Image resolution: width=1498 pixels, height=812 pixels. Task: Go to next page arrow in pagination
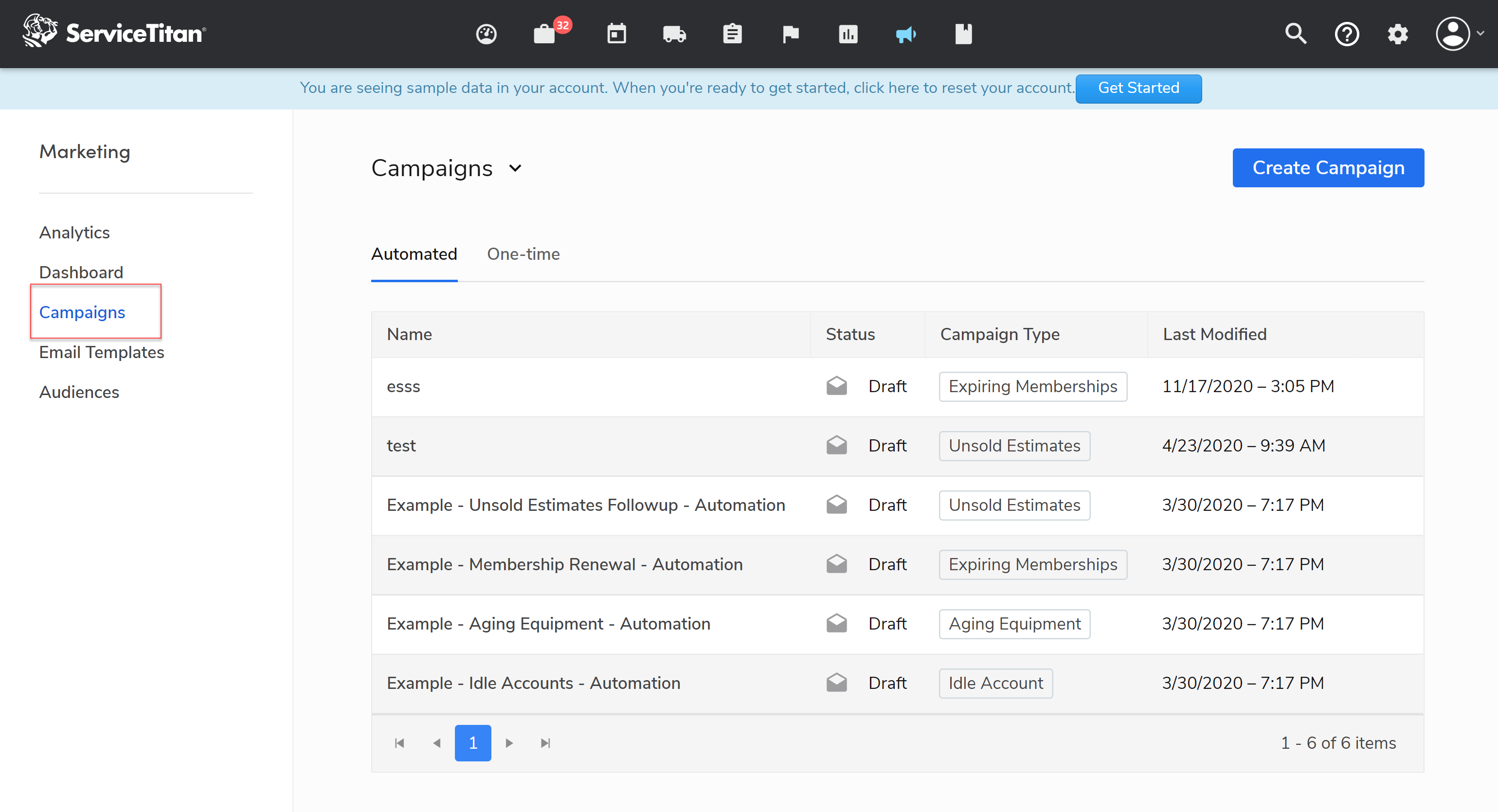(509, 743)
